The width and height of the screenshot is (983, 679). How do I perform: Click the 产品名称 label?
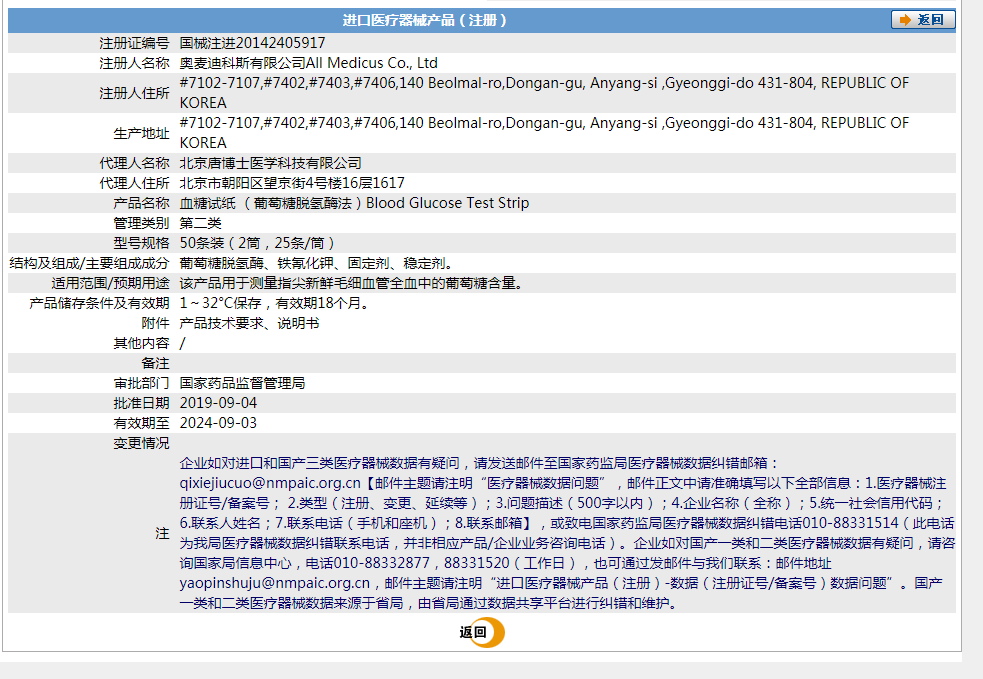[x=141, y=203]
